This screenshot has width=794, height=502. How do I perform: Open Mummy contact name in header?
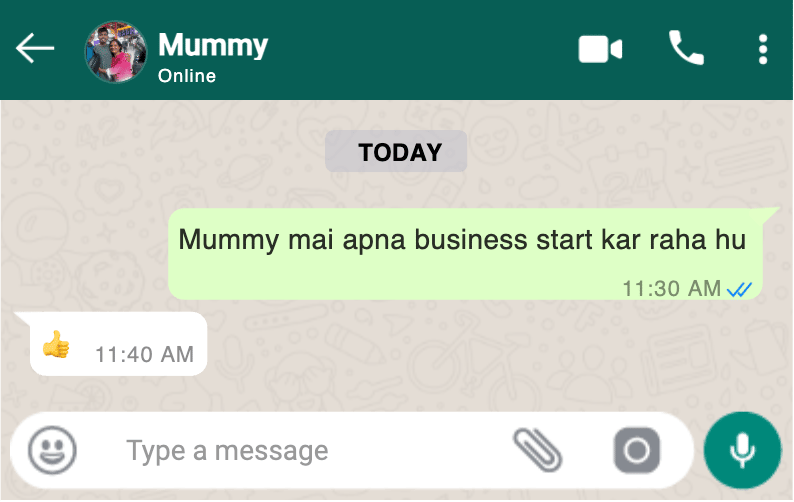[x=213, y=46]
